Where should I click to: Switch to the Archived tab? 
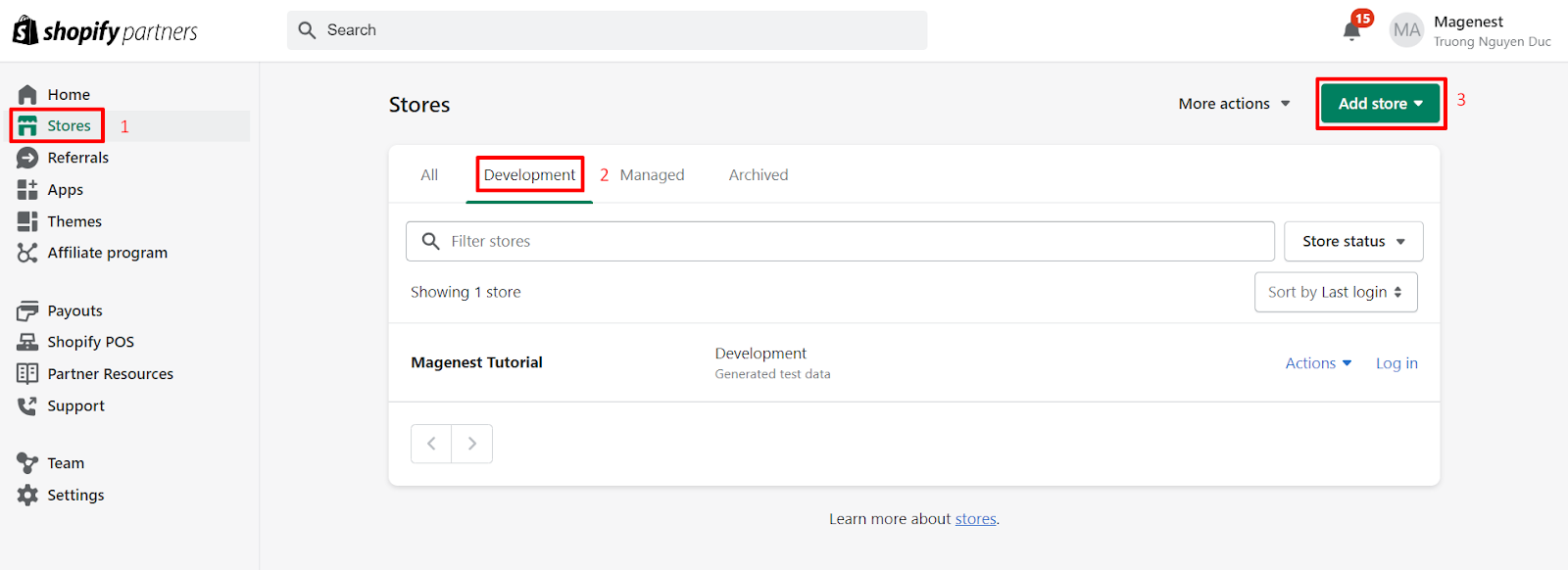[x=759, y=175]
